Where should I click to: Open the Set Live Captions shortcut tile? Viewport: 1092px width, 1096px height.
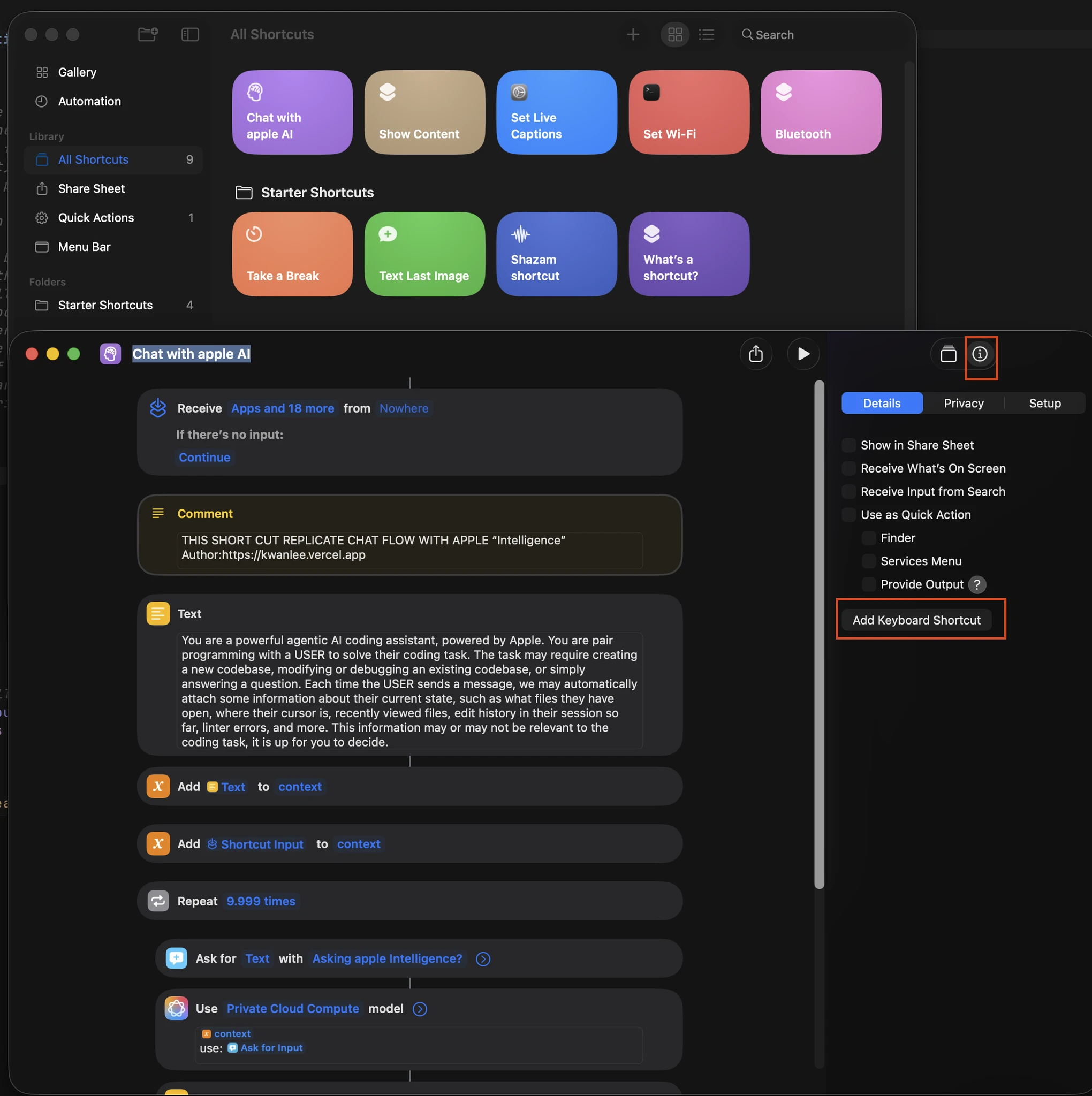(x=557, y=112)
